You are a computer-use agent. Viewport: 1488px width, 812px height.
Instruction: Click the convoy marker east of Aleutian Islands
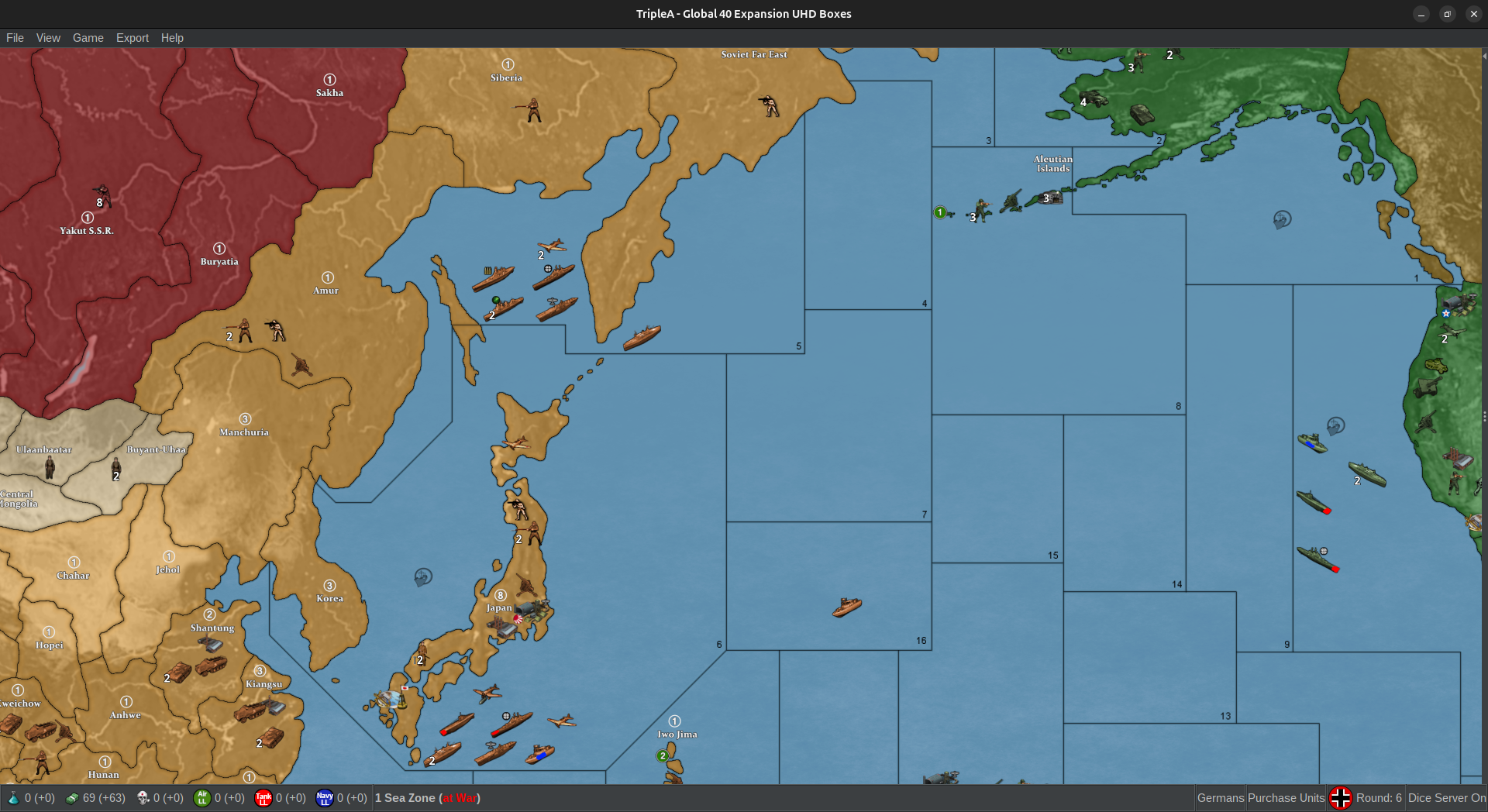1282,220
